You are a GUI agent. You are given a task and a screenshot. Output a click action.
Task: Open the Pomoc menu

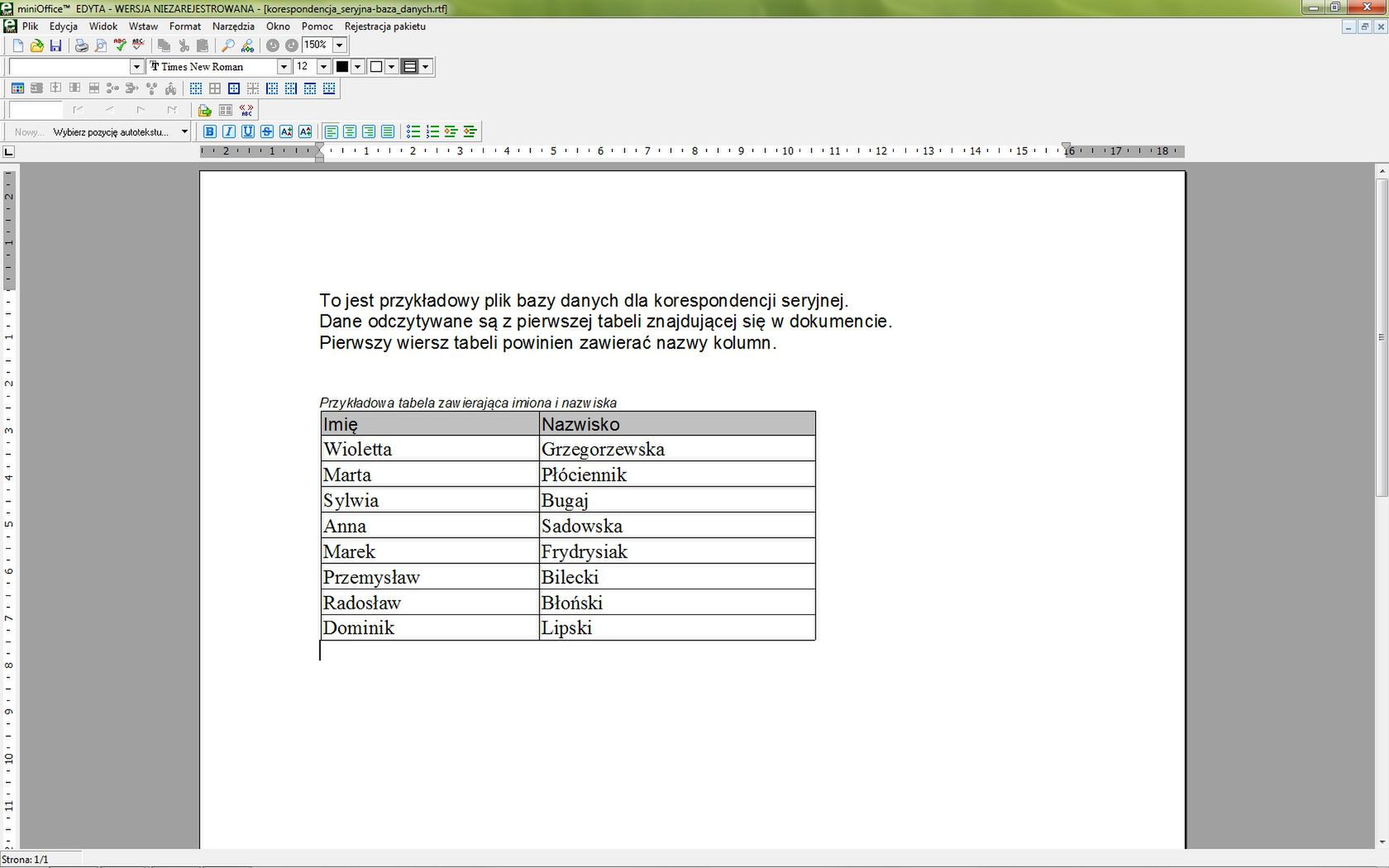pos(317,26)
